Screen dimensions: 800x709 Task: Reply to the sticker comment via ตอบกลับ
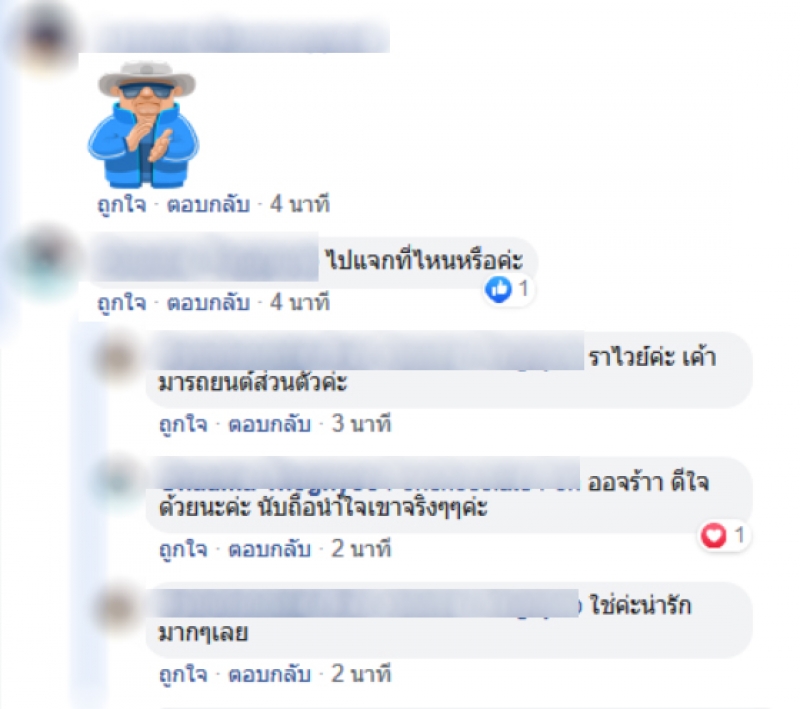[209, 205]
